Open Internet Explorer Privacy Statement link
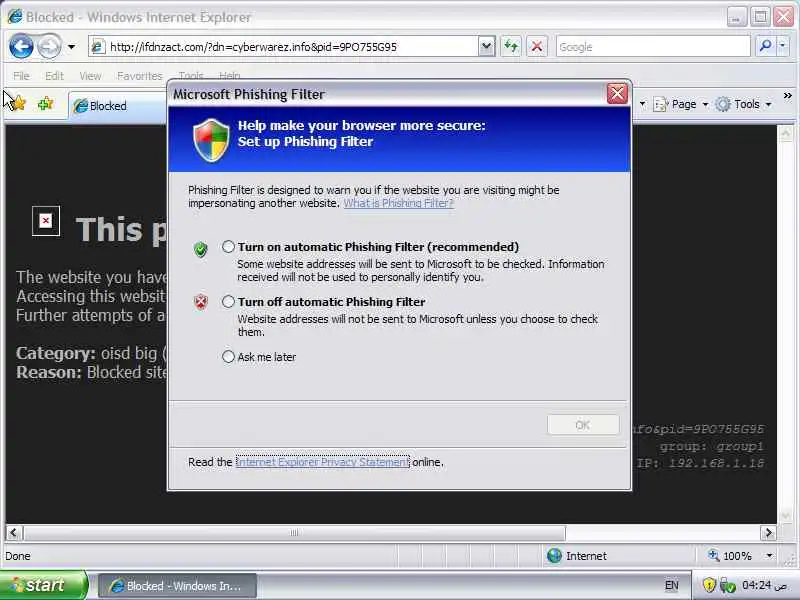The image size is (800, 600). coord(323,462)
